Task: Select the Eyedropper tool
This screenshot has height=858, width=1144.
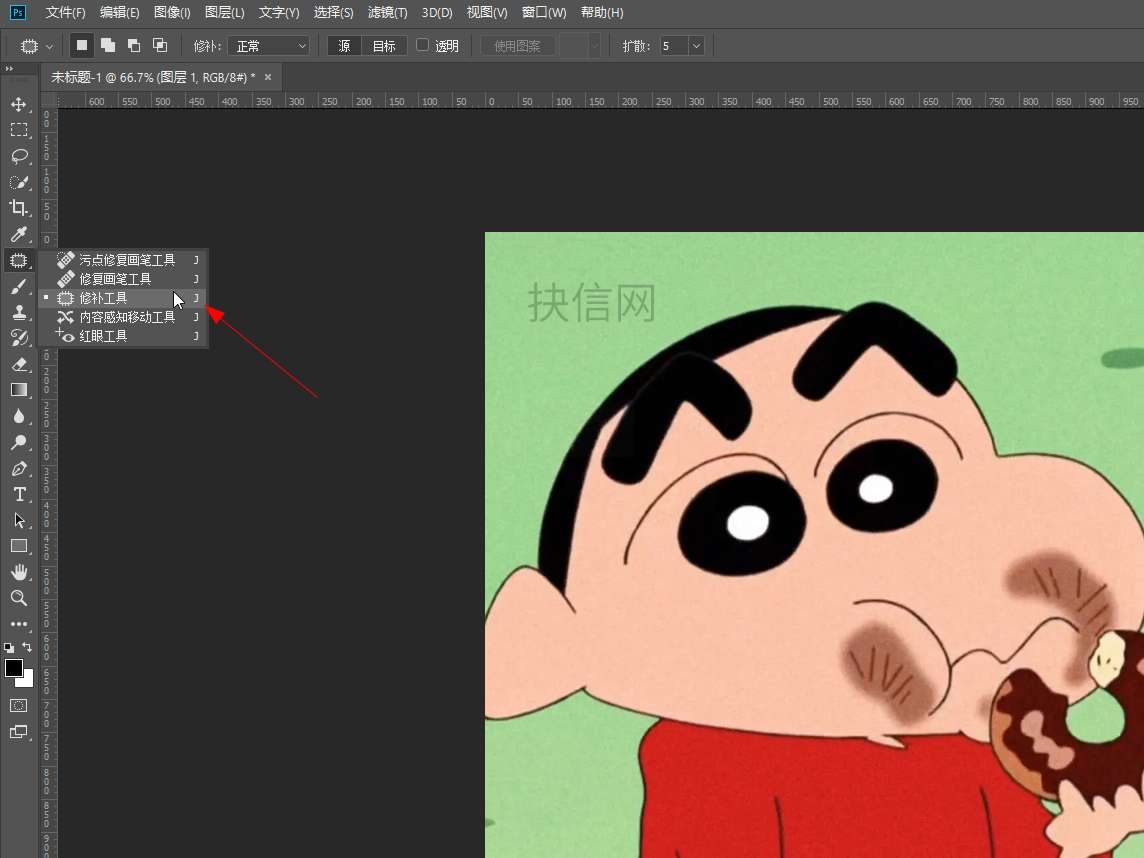Action: (x=19, y=234)
